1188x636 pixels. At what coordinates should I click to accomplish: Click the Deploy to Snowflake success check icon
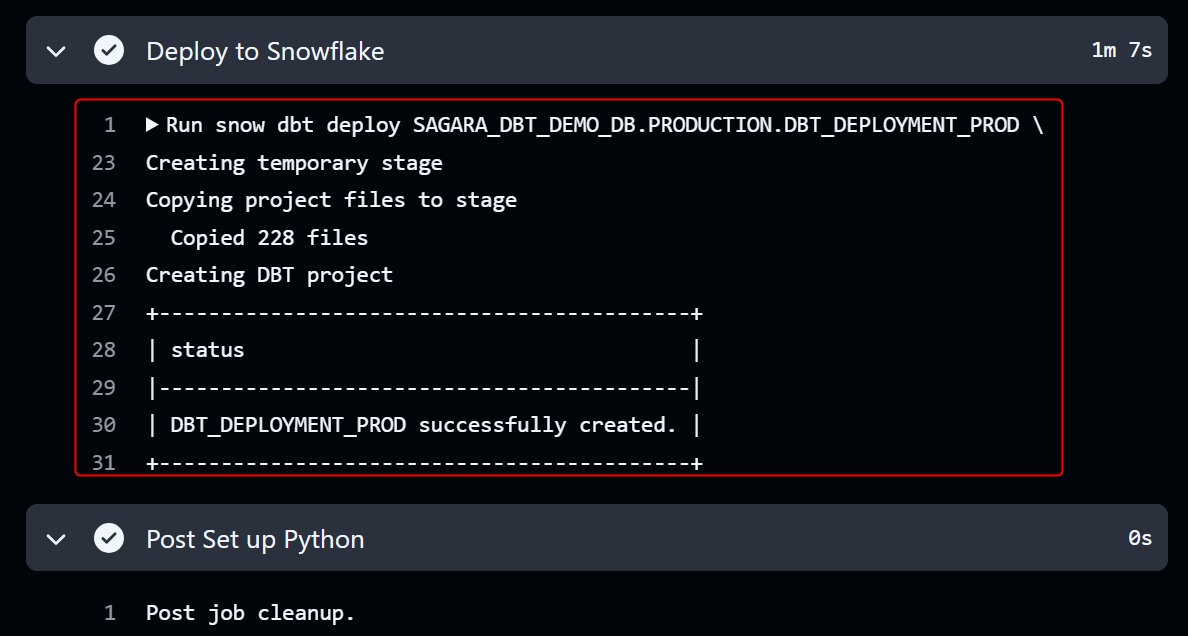(x=109, y=50)
